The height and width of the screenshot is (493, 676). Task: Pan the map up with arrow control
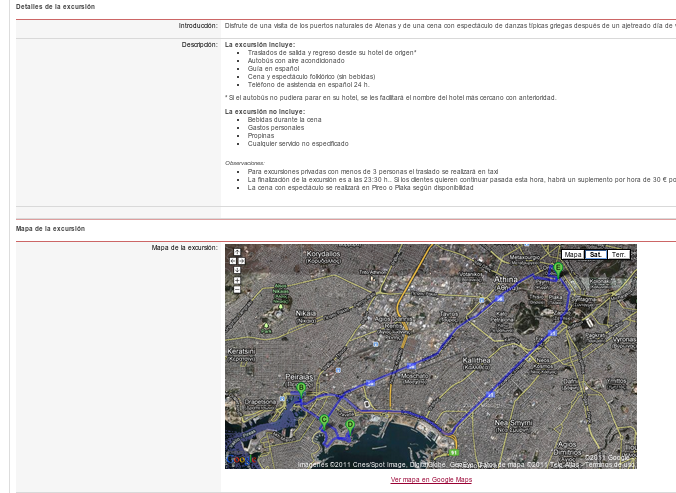(x=236, y=251)
